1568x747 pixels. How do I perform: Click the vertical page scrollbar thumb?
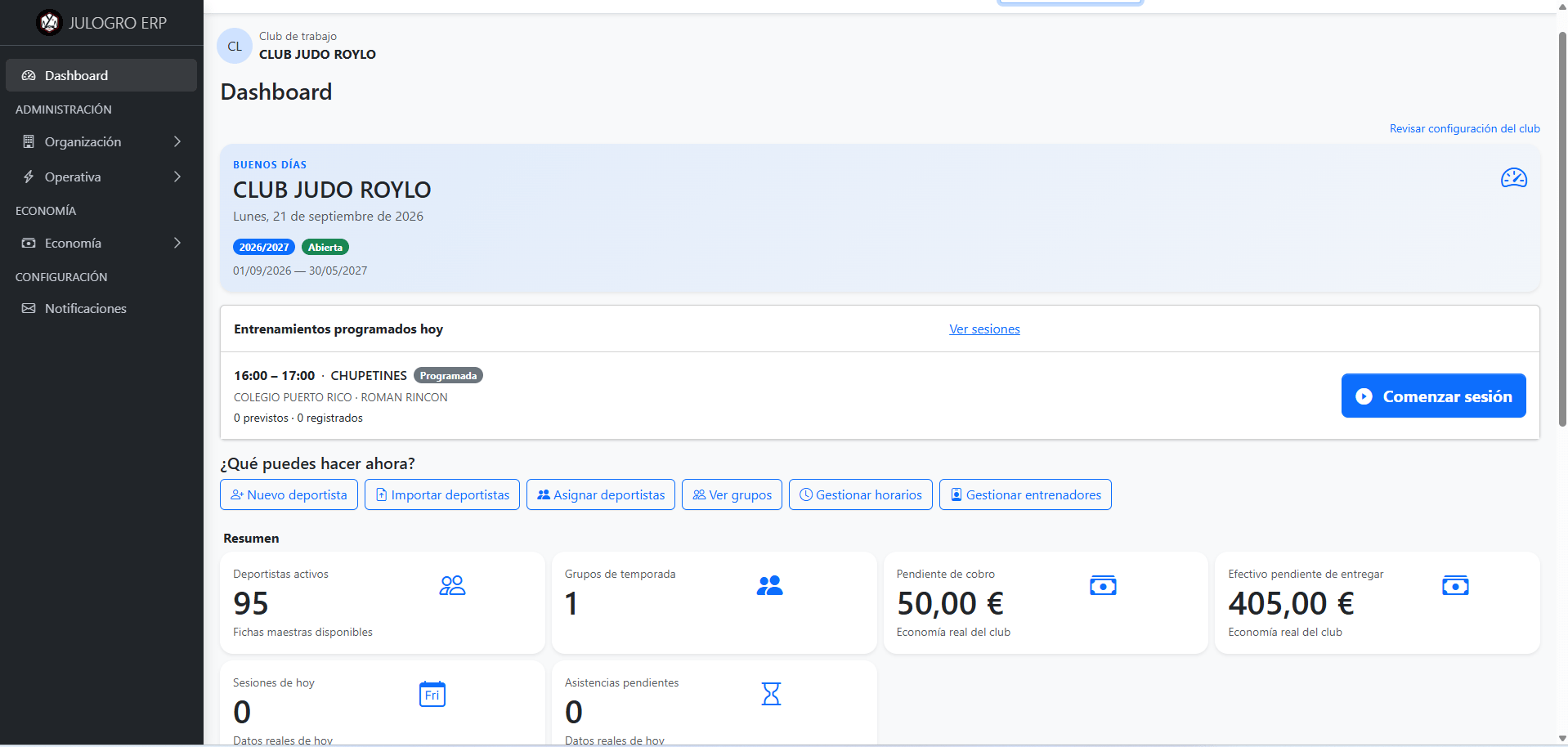click(x=1562, y=229)
